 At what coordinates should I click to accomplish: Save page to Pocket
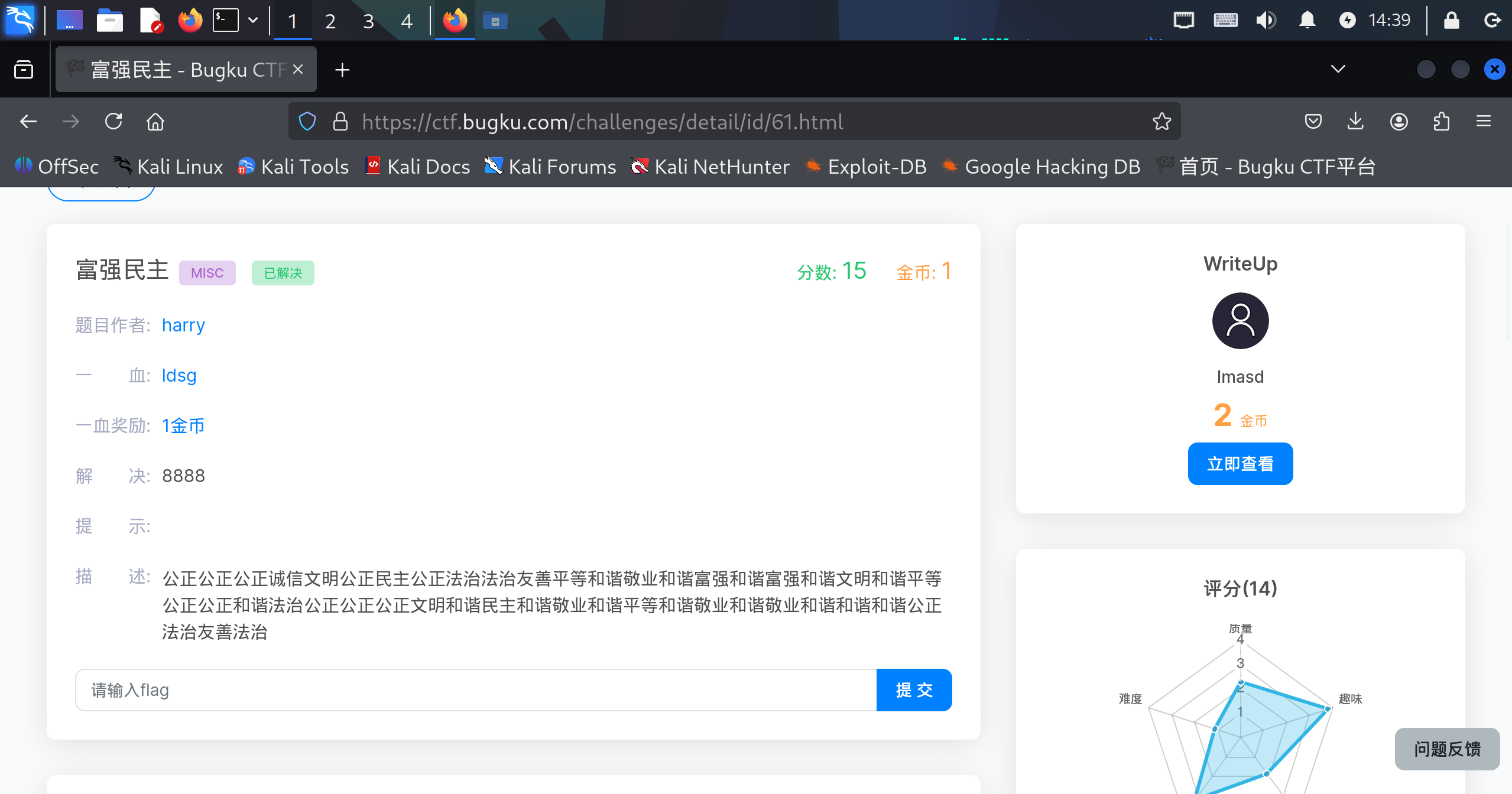[x=1313, y=122]
